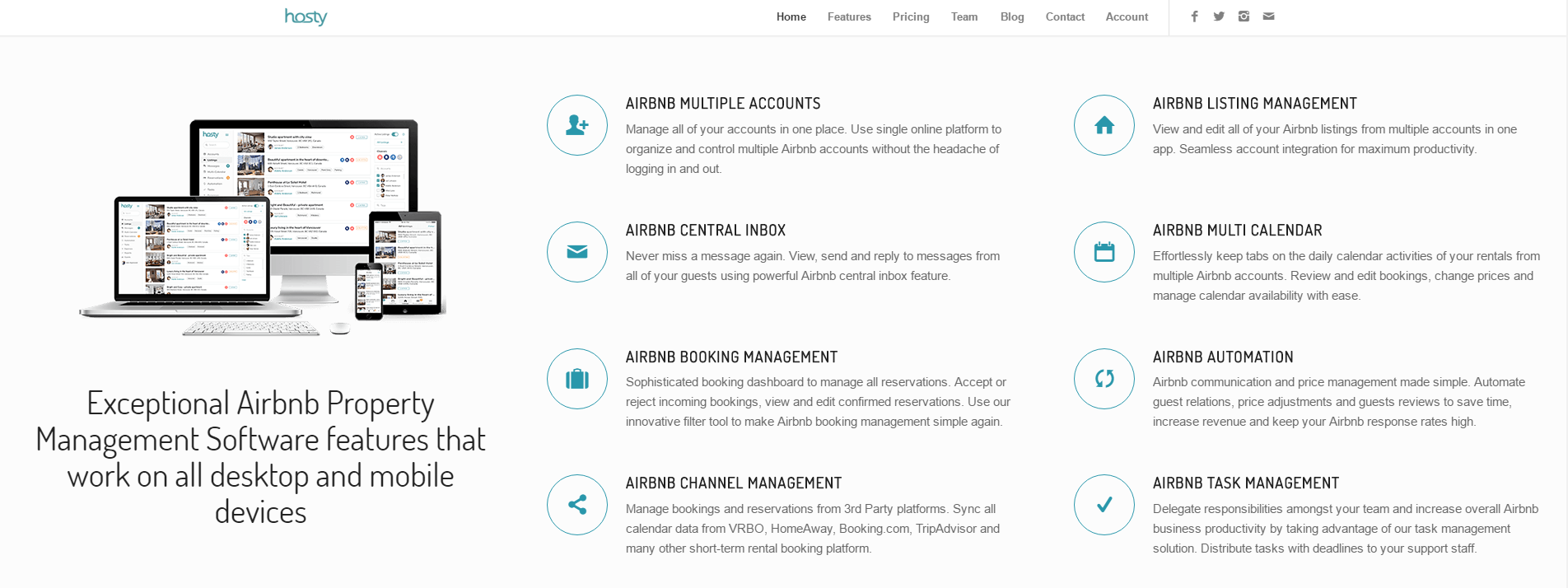Image resolution: width=1568 pixels, height=588 pixels.
Task: Open the Account menu item
Action: tap(1127, 16)
